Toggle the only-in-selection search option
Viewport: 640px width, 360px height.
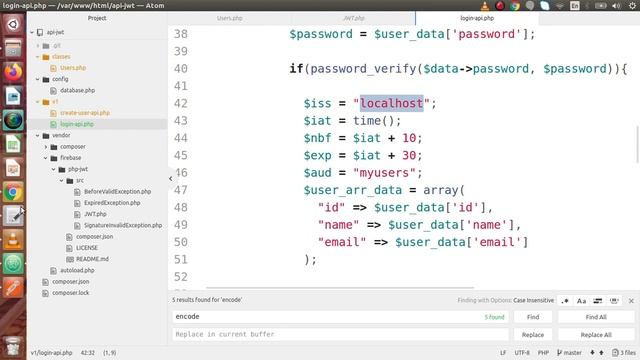(x=598, y=301)
